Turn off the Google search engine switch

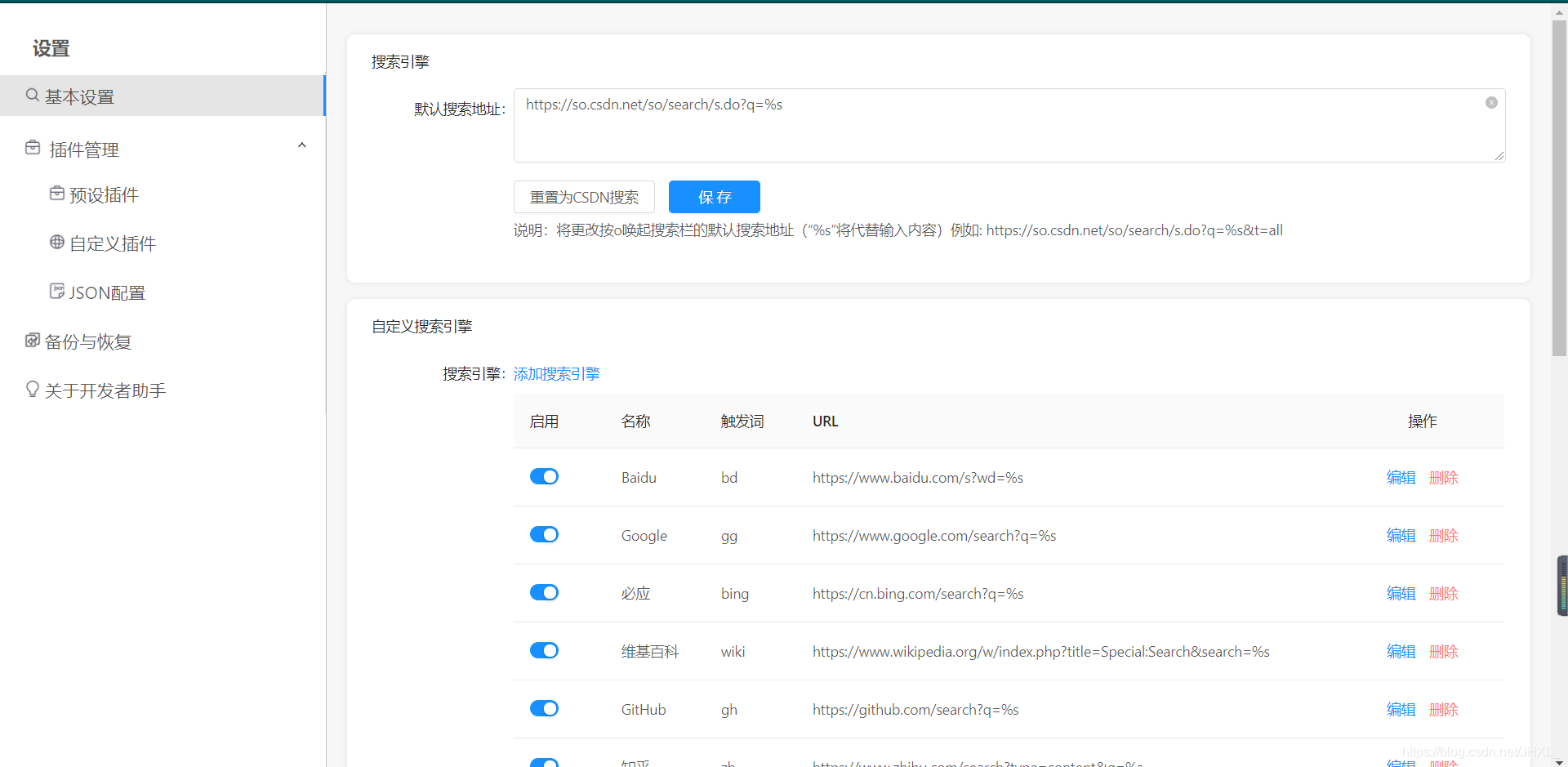[544, 534]
